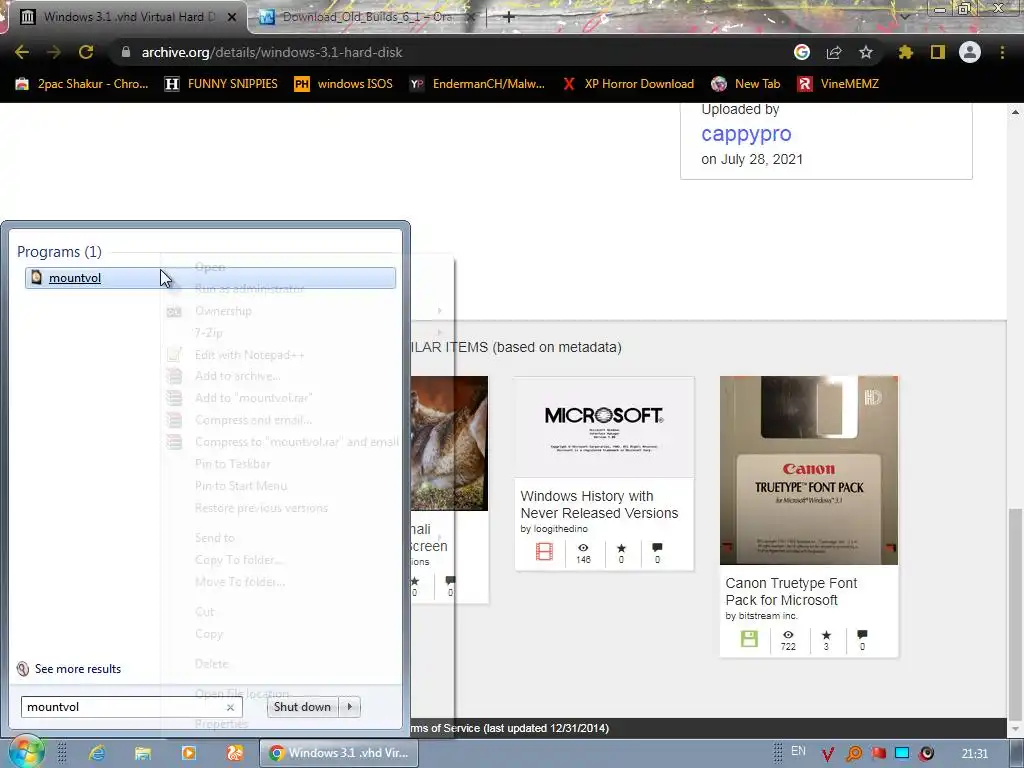Open the share page icon
The image size is (1024, 768).
coord(834,52)
